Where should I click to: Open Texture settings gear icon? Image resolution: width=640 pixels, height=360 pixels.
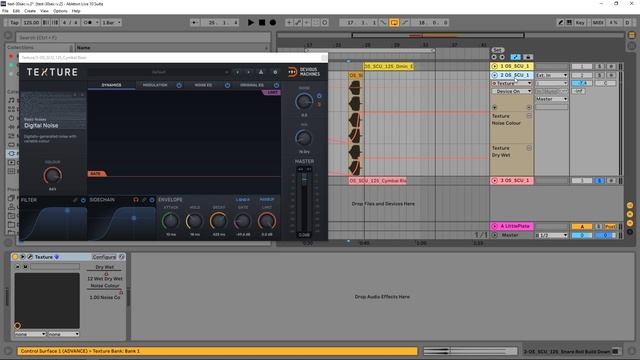[x=275, y=72]
